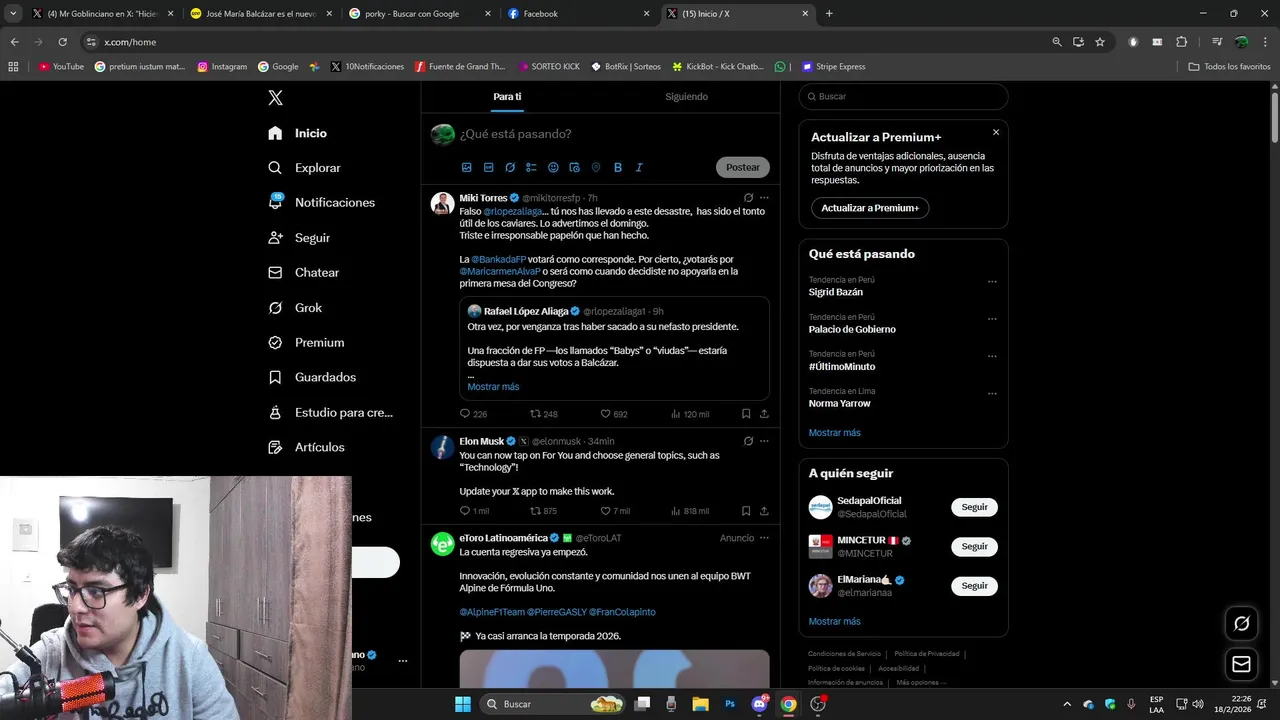Viewport: 1280px width, 720px height.
Task: Open more options on Elon Musk post
Action: tap(764, 441)
